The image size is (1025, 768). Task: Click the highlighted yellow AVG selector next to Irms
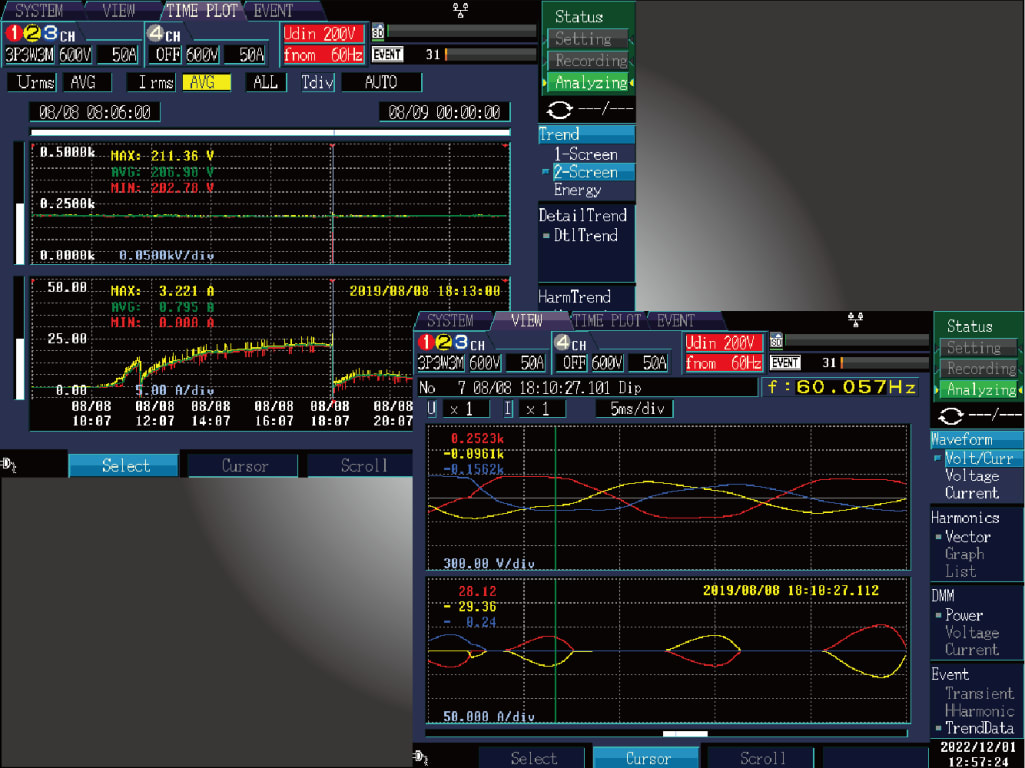[206, 82]
